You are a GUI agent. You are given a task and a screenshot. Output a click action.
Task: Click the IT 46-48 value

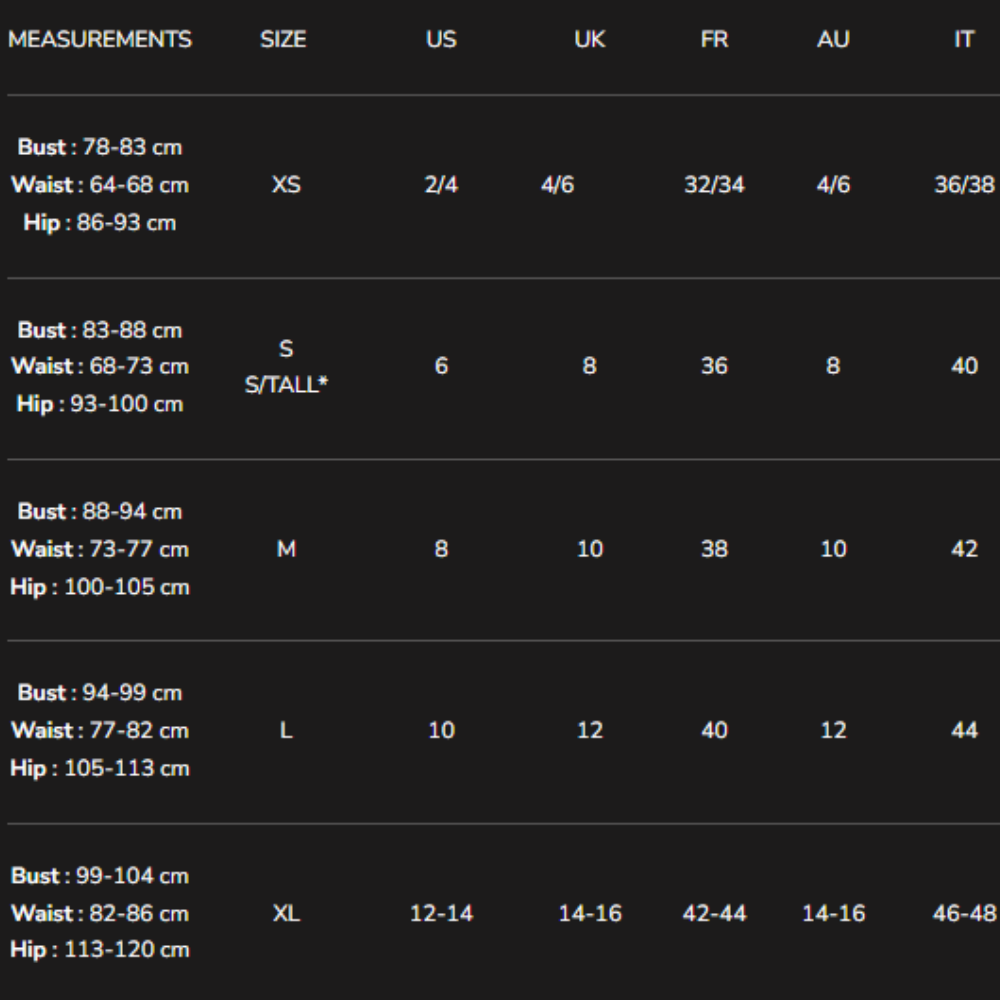(x=964, y=913)
